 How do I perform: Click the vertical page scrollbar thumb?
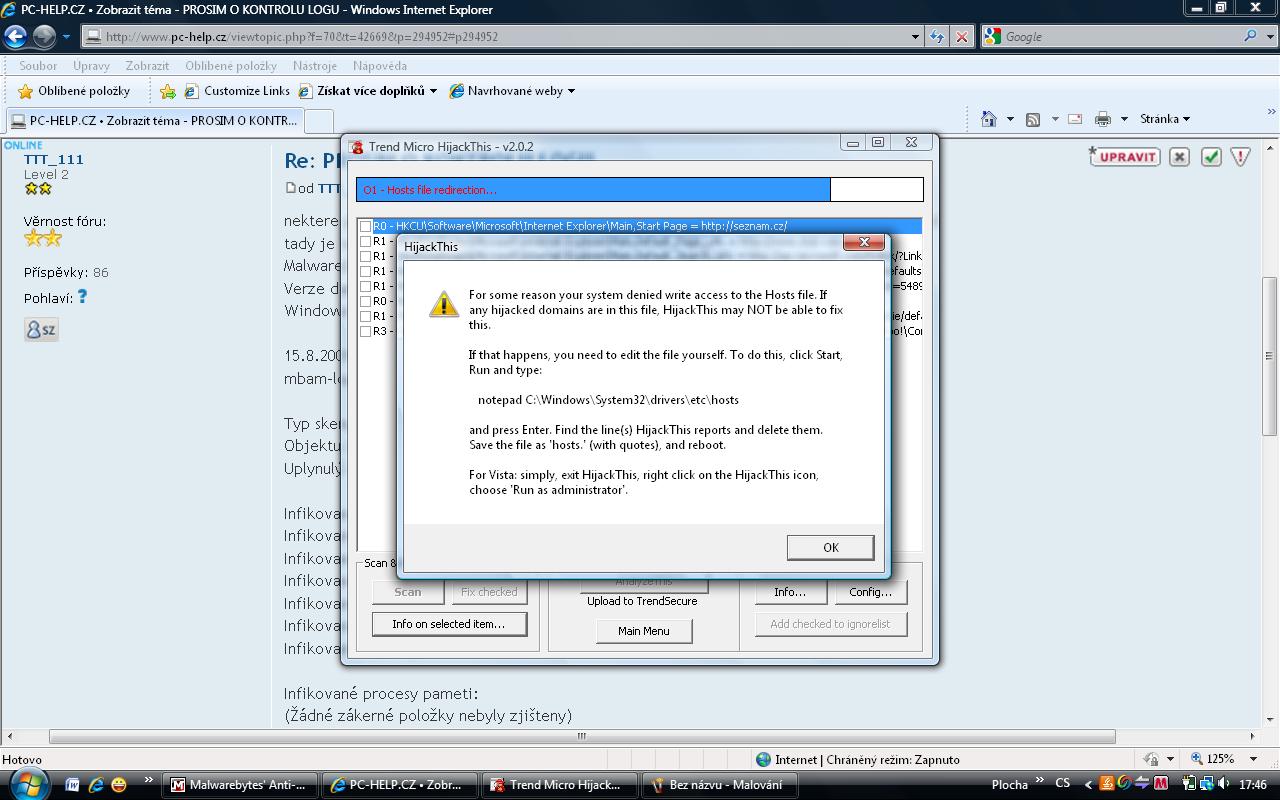tap(1271, 355)
